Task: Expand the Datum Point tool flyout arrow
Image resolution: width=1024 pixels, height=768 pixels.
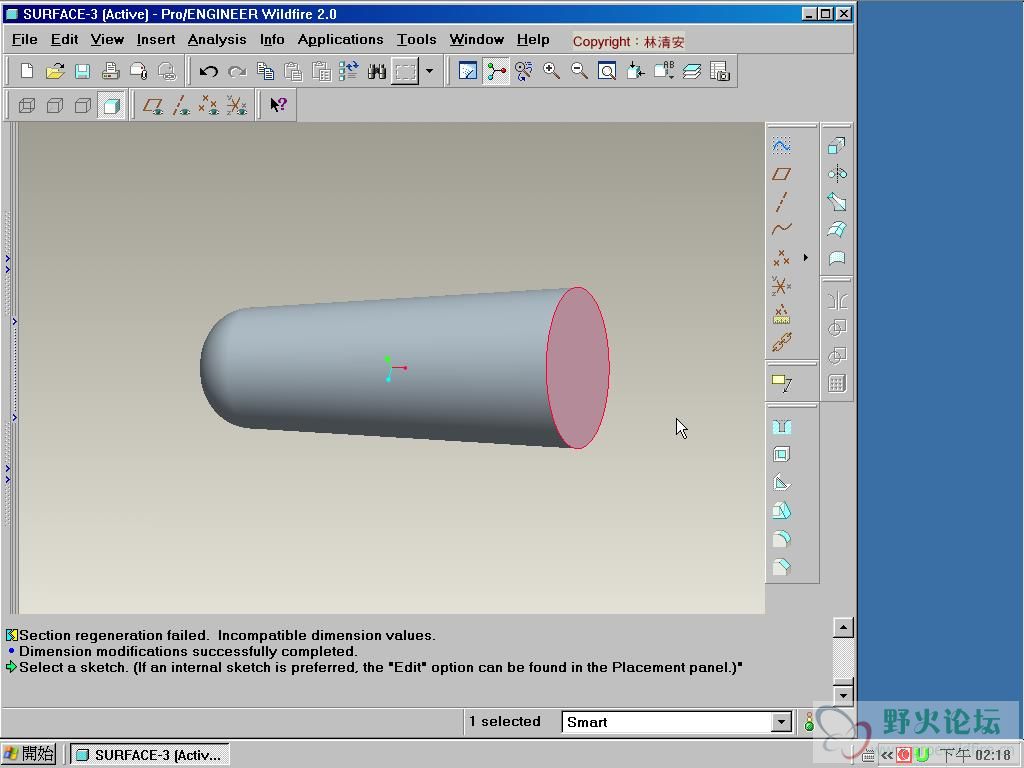Action: 806,257
